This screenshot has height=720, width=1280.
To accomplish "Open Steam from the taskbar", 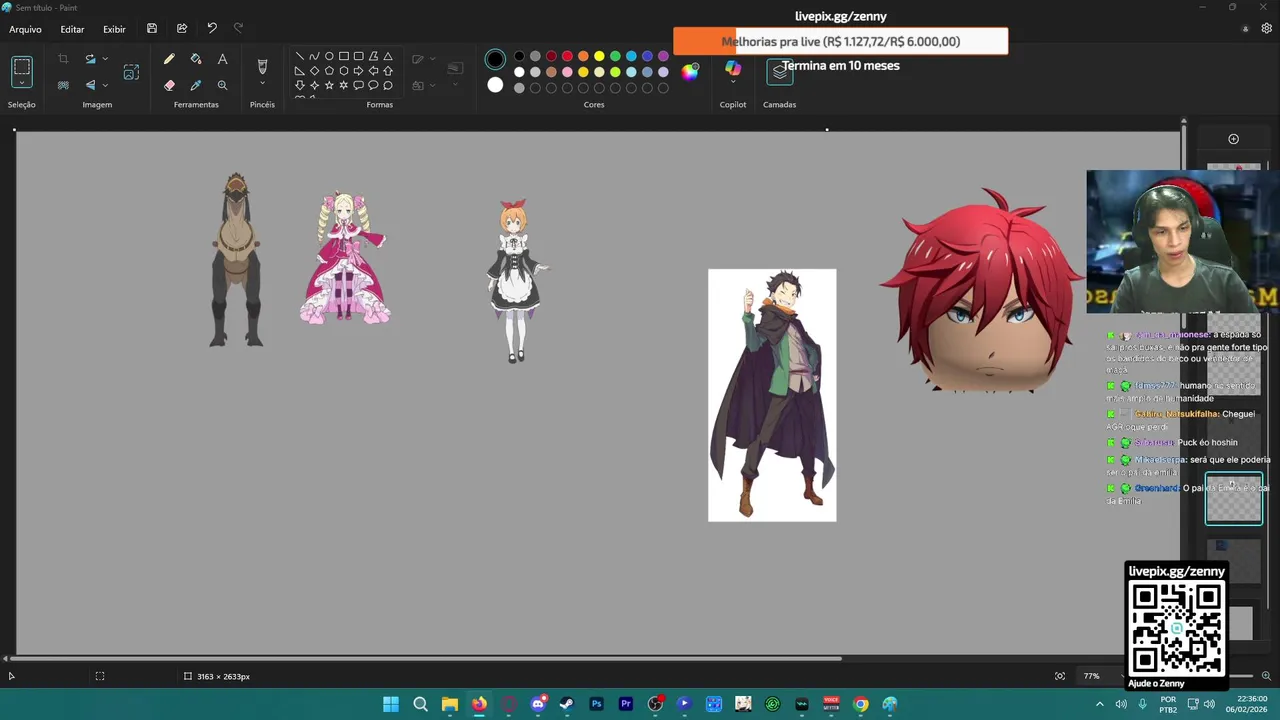I will (567, 704).
